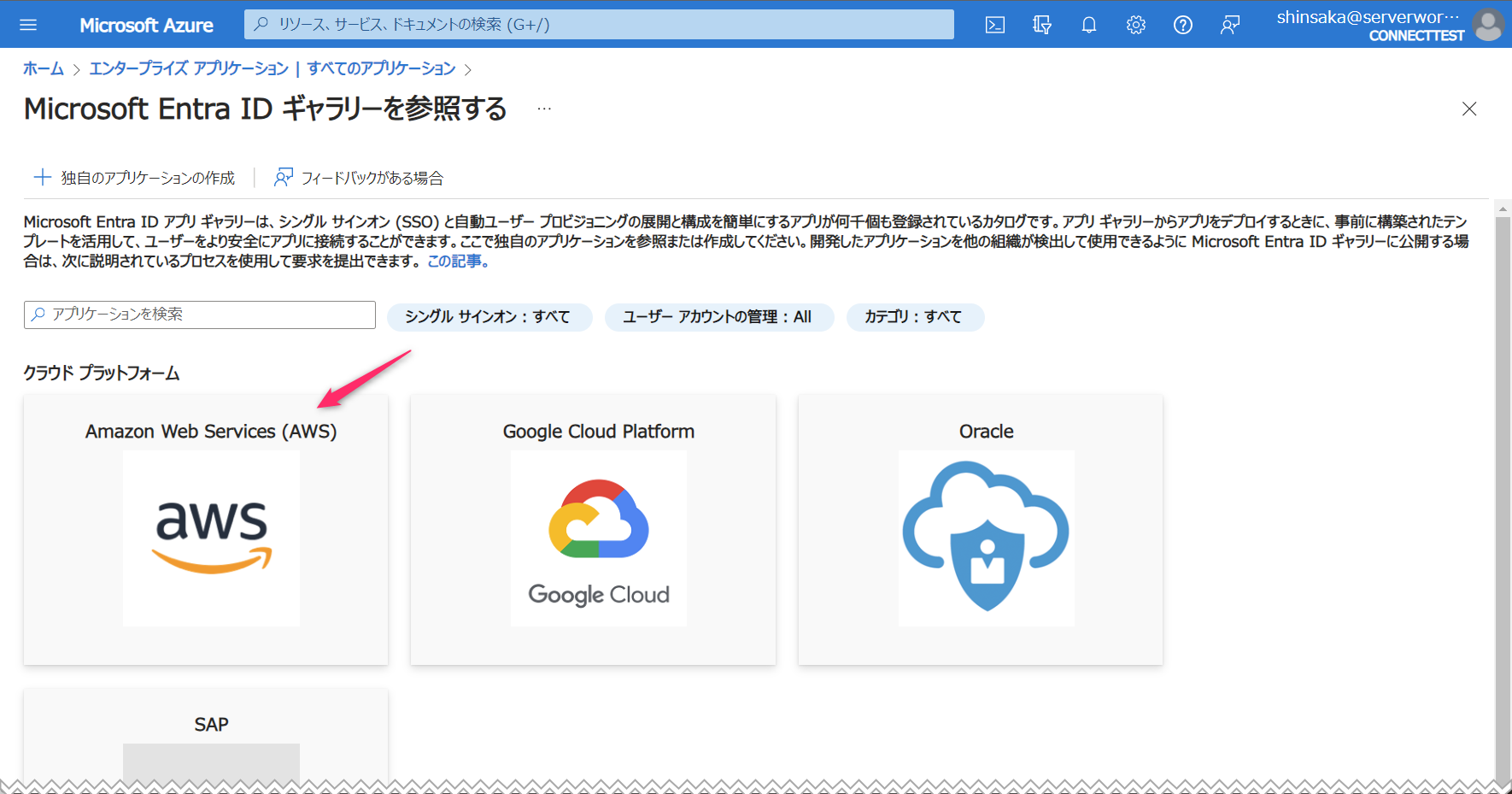Open the この記事 link
This screenshot has width=1512, height=794.
tap(459, 262)
